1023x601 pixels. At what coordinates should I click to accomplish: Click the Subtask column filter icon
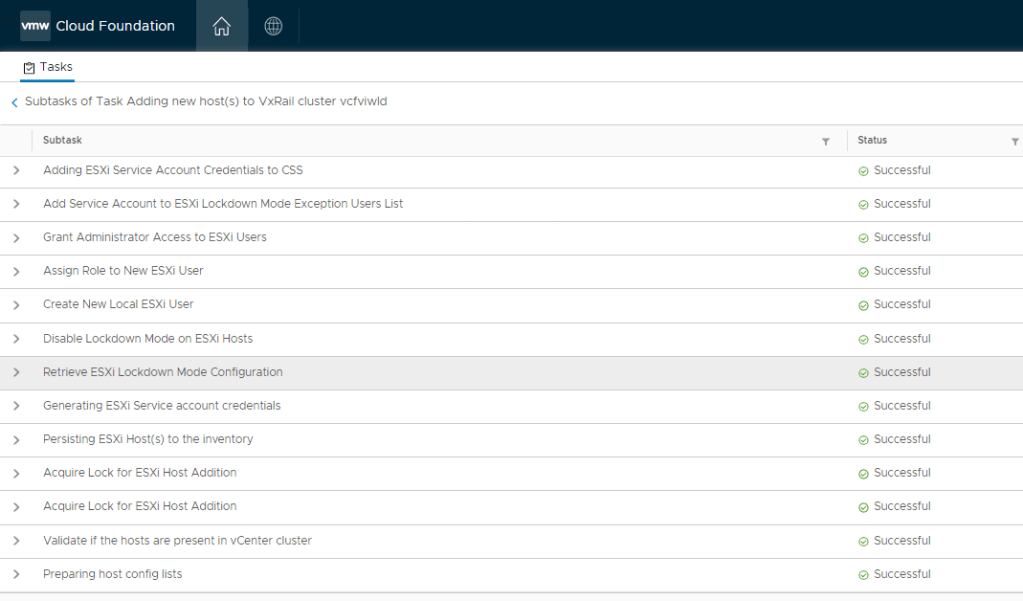(825, 142)
